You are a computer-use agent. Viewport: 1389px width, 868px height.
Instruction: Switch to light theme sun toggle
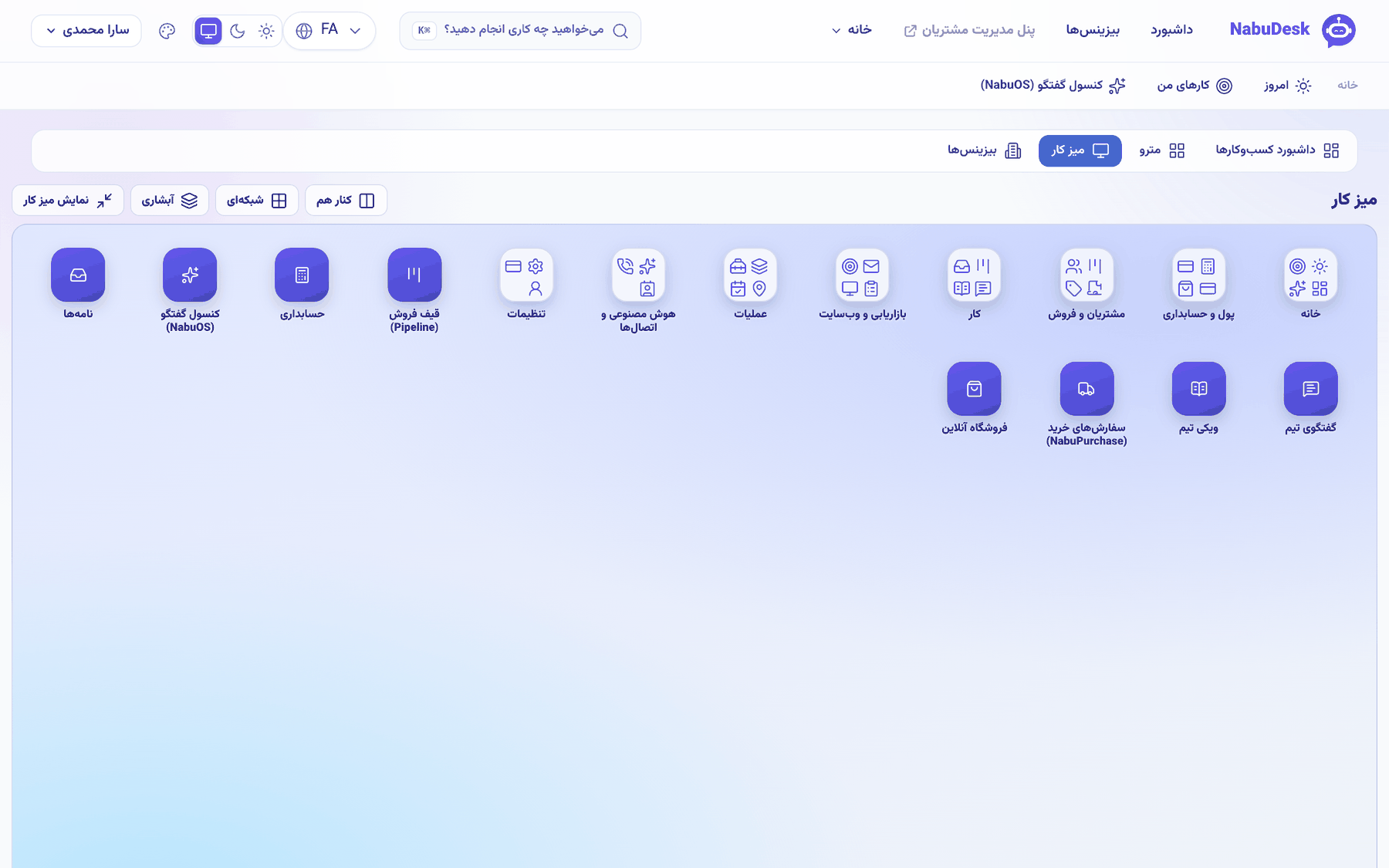266,31
